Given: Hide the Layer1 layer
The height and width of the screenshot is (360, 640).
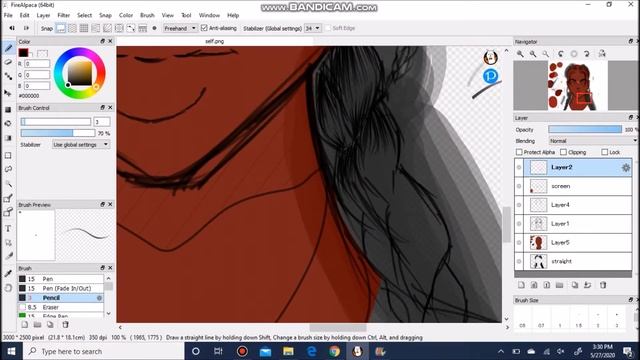Looking at the screenshot, I should pos(519,224).
